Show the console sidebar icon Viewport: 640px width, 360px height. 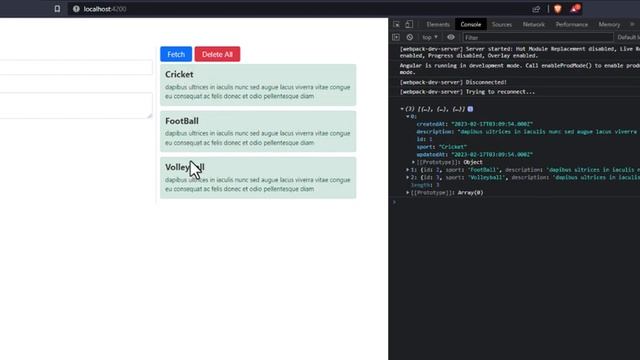click(396, 37)
